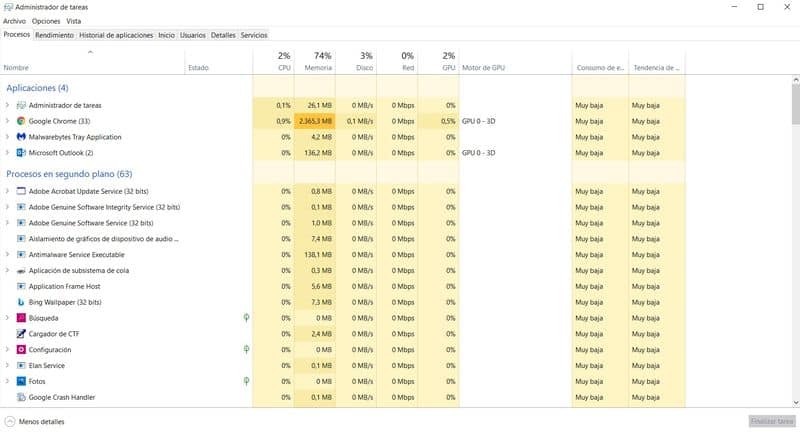
Task: Click the Adobe Acrobat Update Service icon
Action: tap(21, 192)
